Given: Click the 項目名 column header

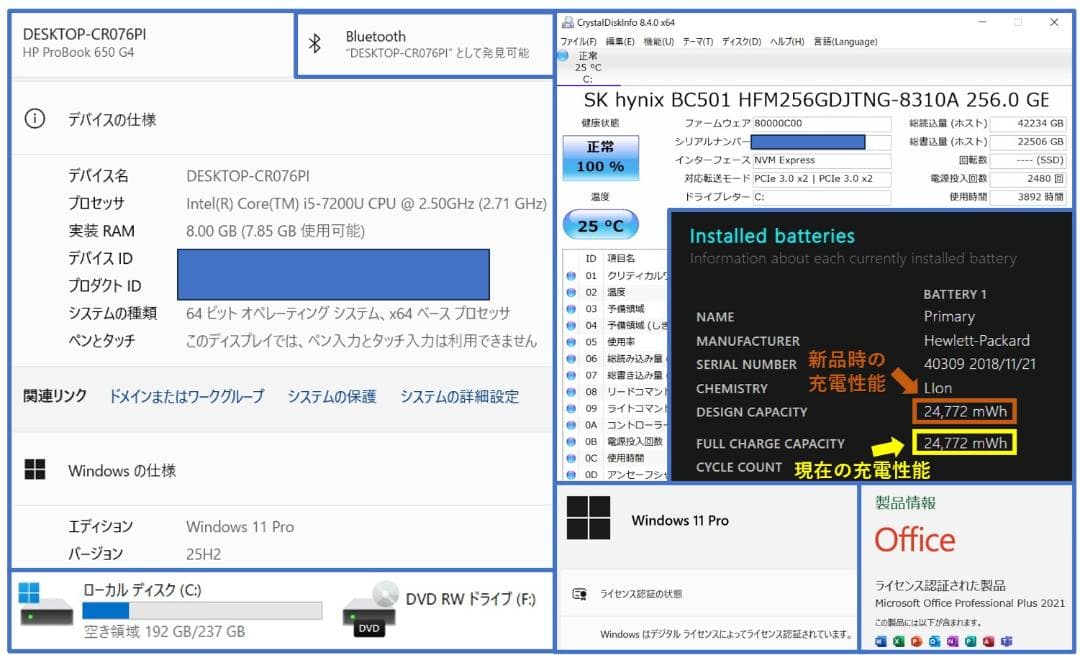Looking at the screenshot, I should (621, 258).
